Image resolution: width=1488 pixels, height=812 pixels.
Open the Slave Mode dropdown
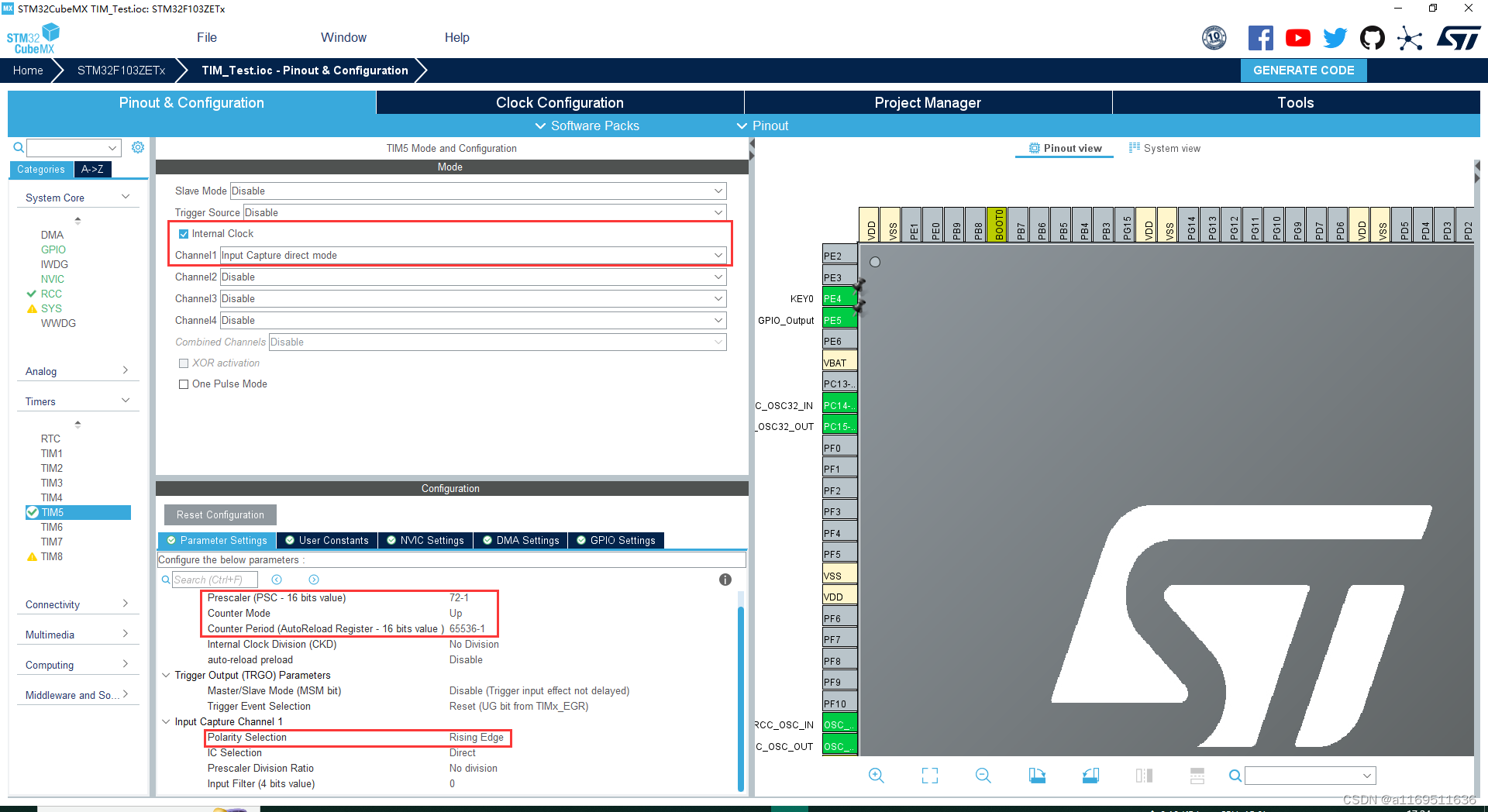[x=478, y=191]
